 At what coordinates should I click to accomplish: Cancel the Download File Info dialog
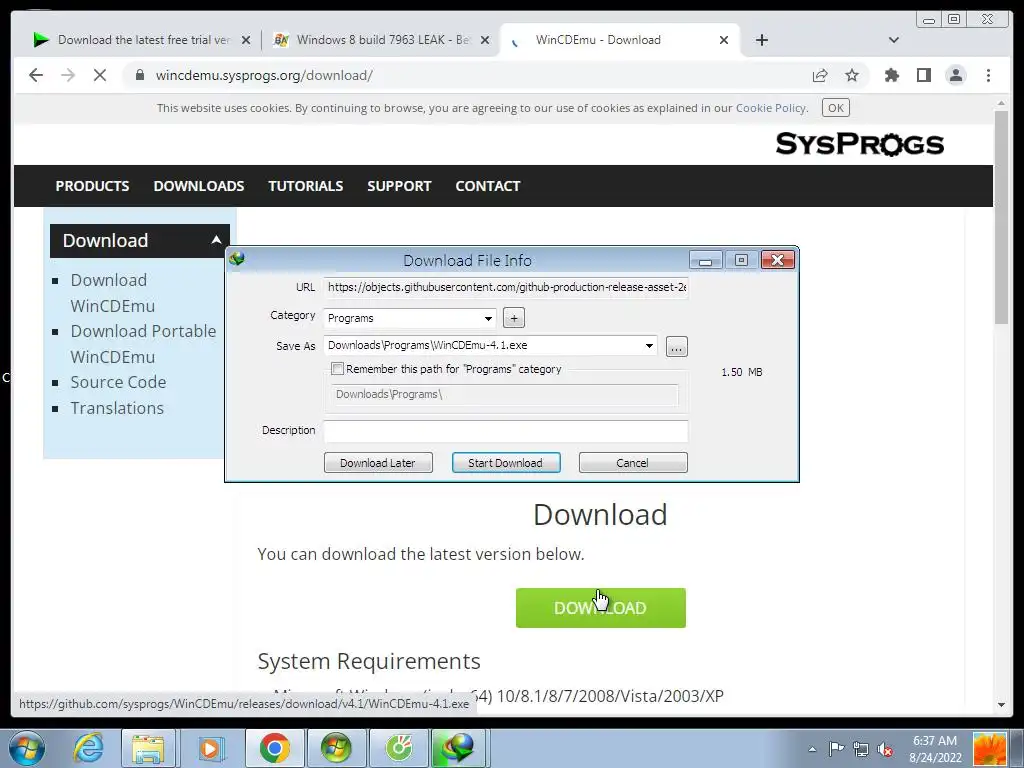point(633,462)
